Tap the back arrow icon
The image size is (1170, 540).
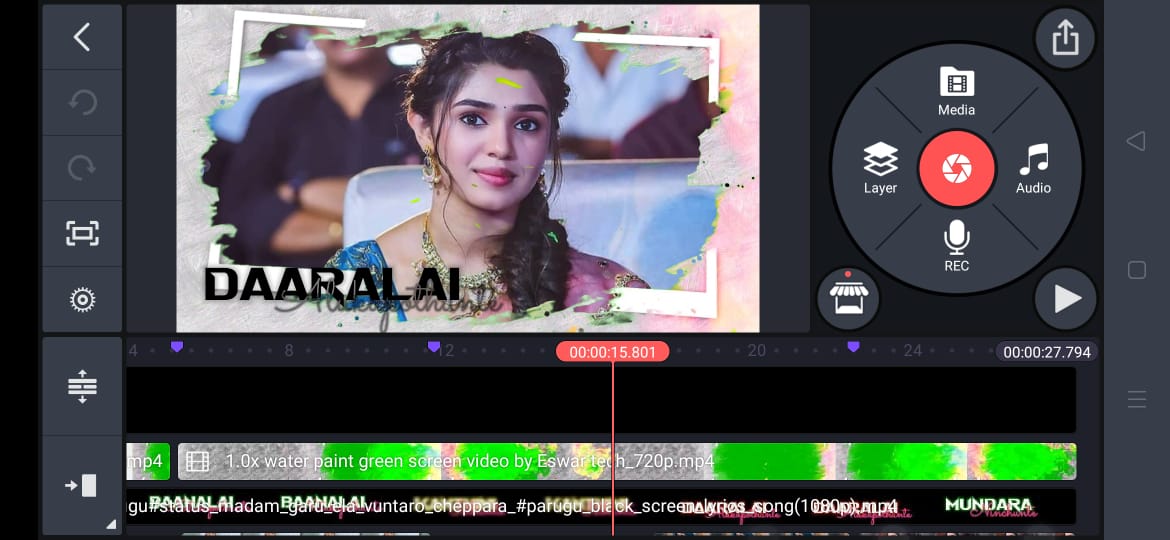click(x=82, y=38)
